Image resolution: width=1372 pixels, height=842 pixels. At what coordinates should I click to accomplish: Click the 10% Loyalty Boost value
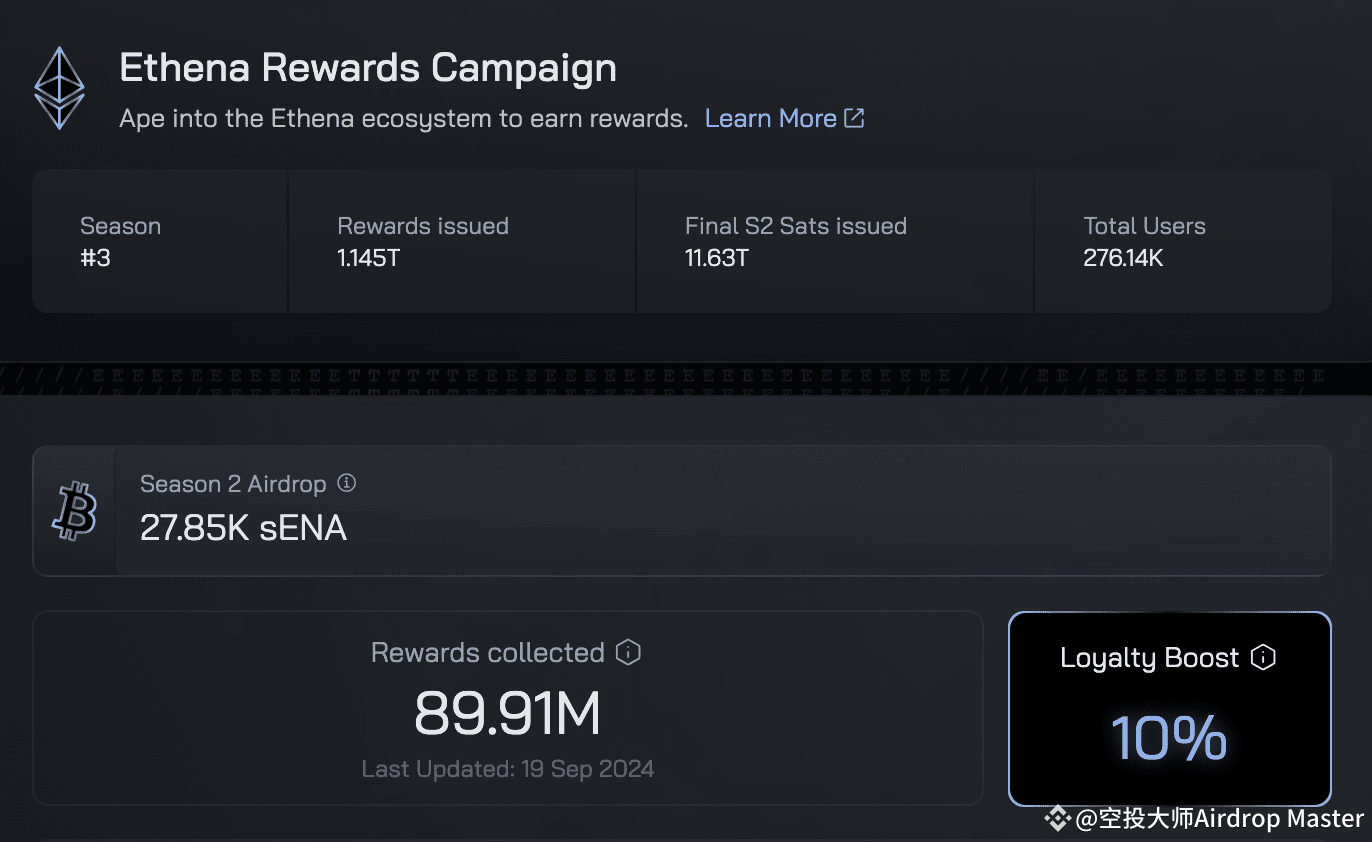[1169, 738]
